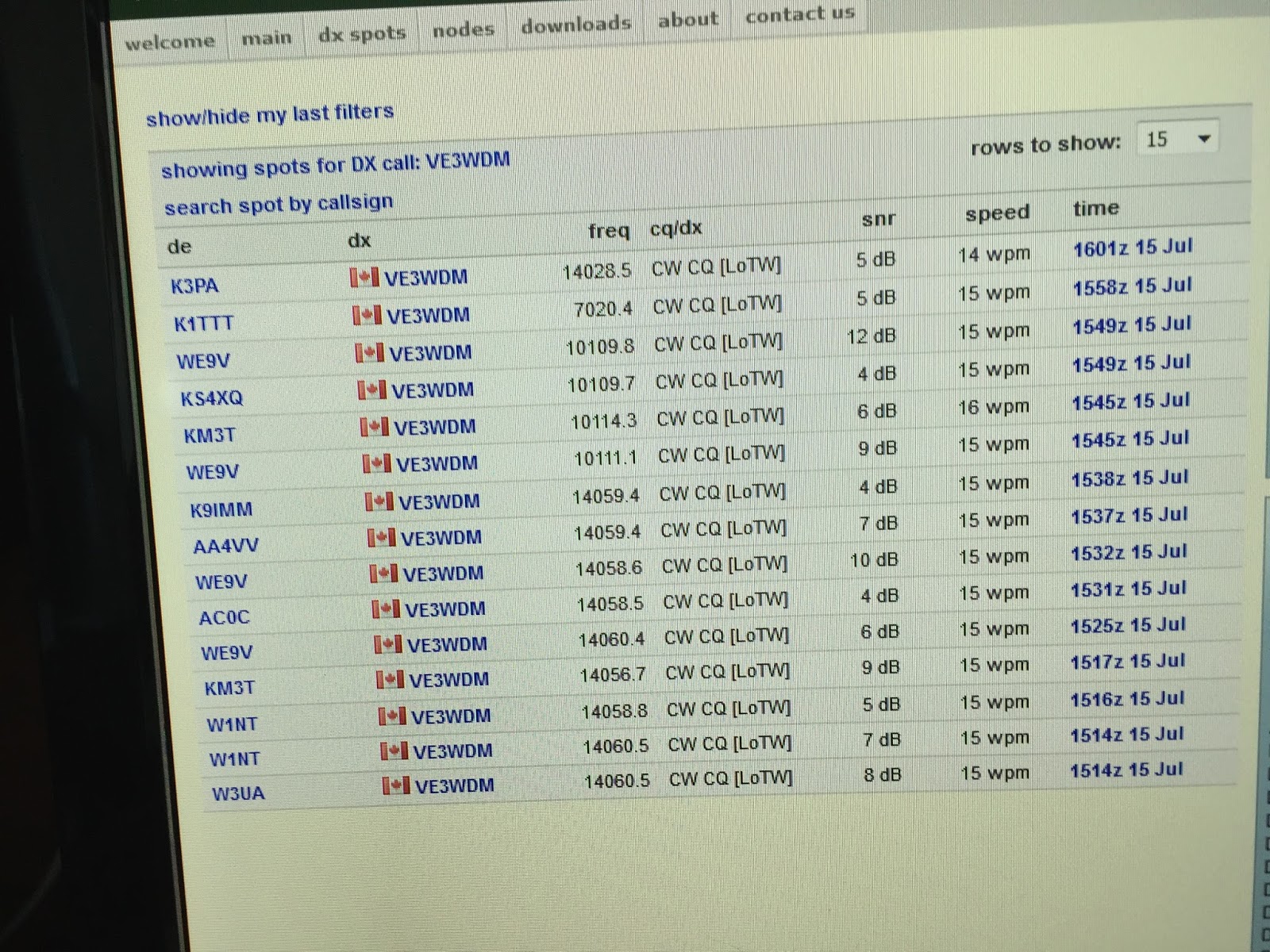Open the main tab

267,37
